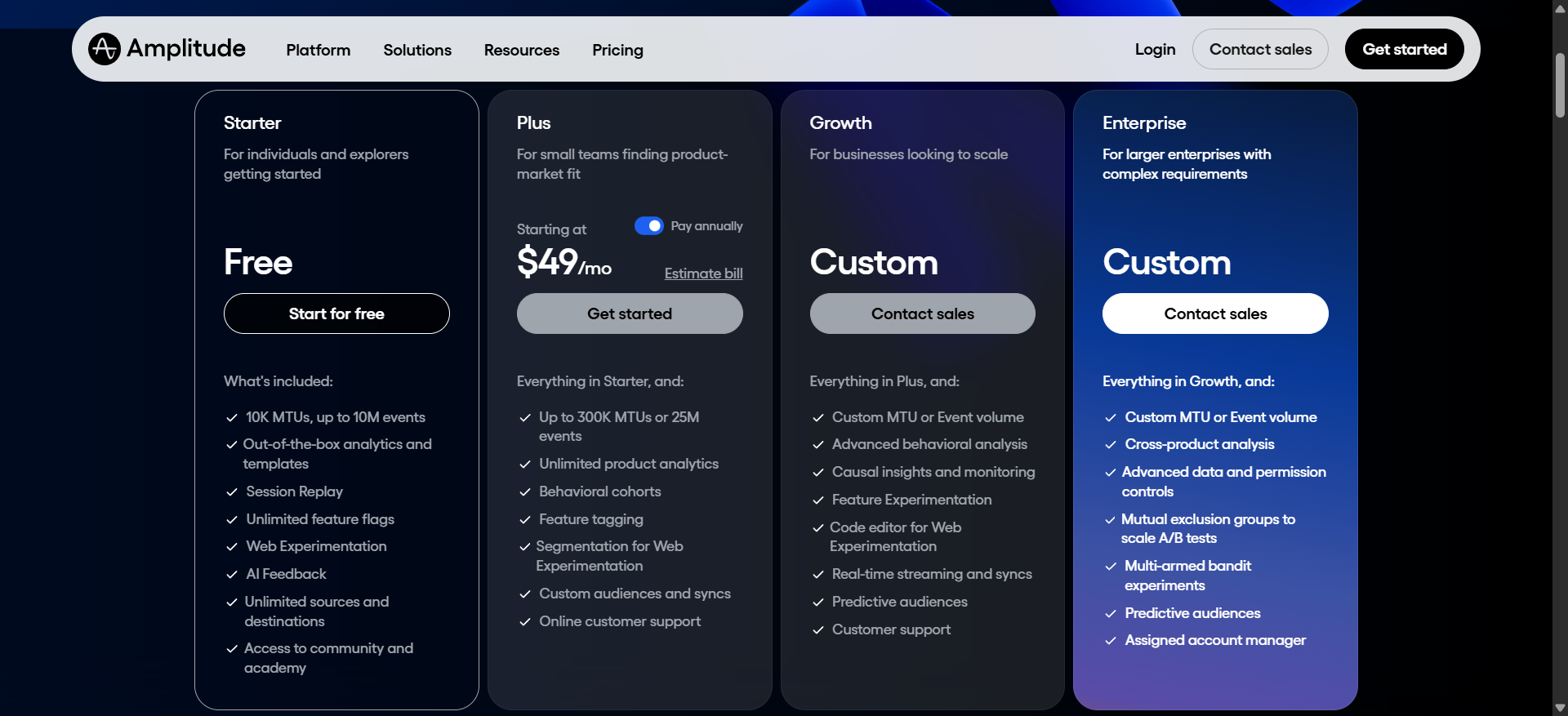Expand the Resources navigation menu
Screen dimensions: 1568x716
(x=521, y=50)
